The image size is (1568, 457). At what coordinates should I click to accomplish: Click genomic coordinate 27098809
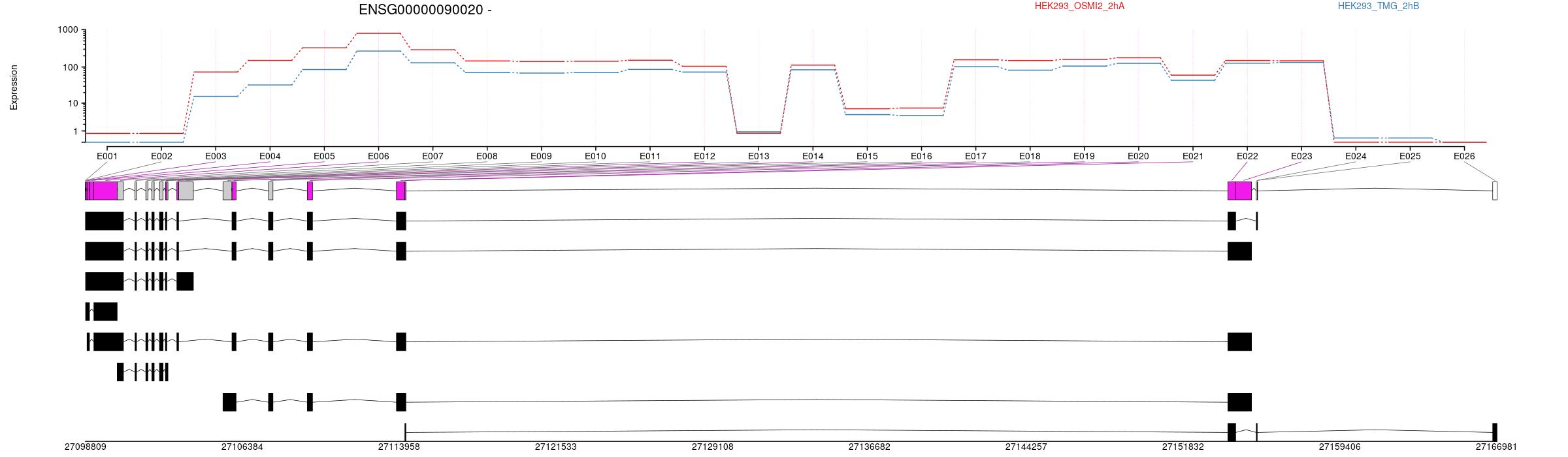coord(86,447)
